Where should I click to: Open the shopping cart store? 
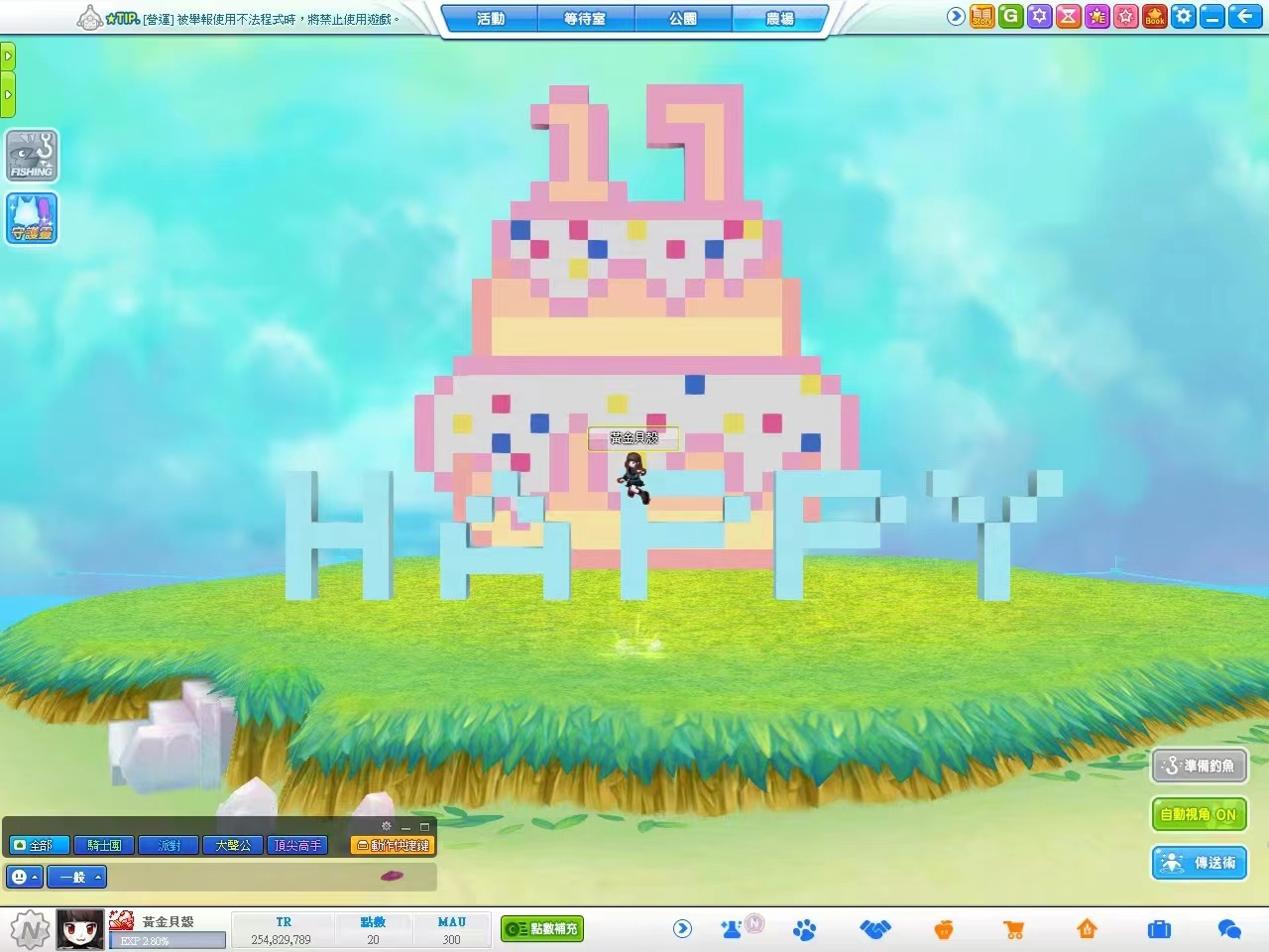tap(1014, 929)
